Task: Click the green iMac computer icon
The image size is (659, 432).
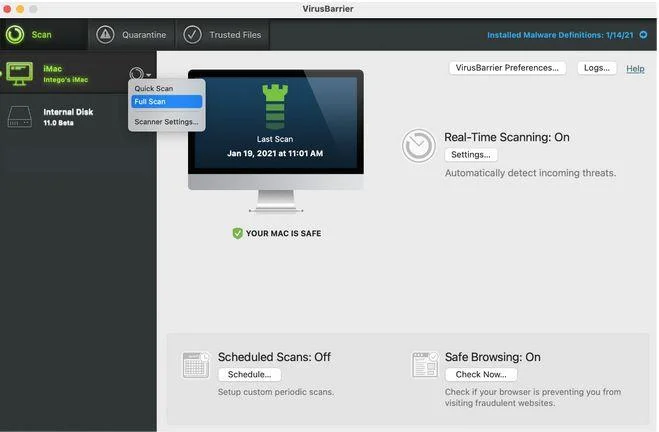Action: pos(20,73)
